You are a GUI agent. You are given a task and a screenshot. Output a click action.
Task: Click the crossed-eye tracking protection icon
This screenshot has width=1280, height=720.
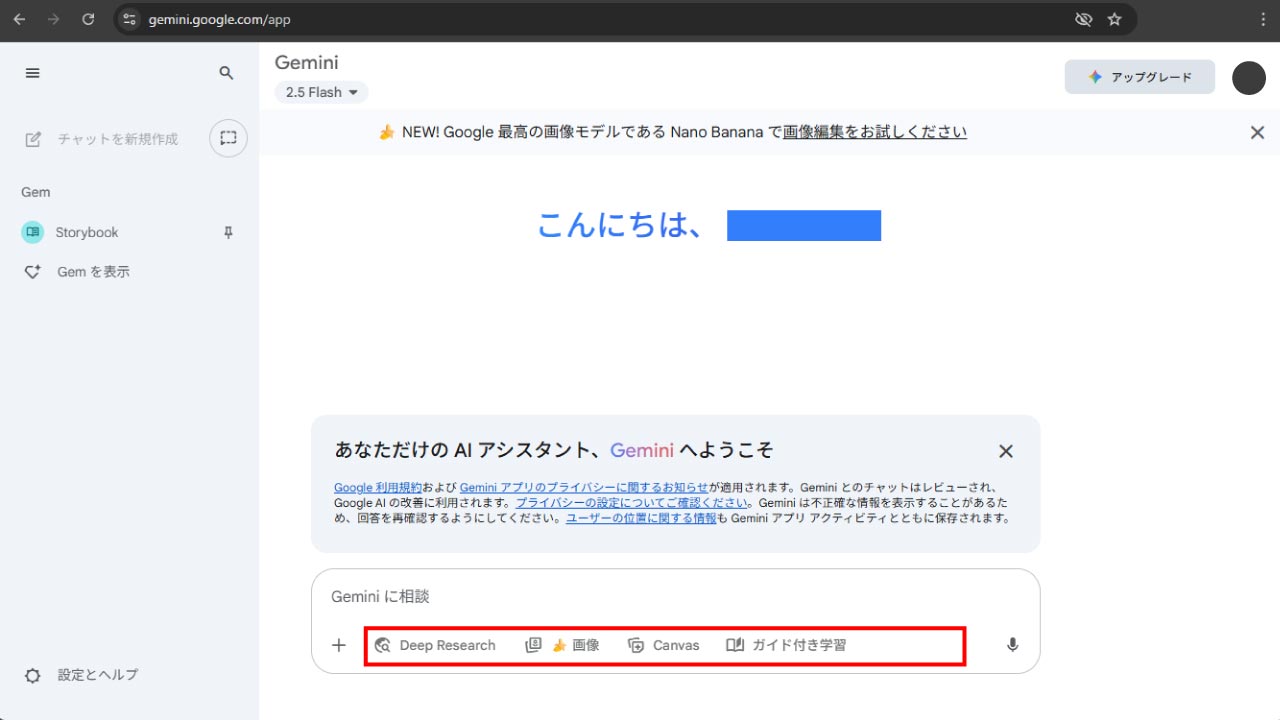(1082, 19)
